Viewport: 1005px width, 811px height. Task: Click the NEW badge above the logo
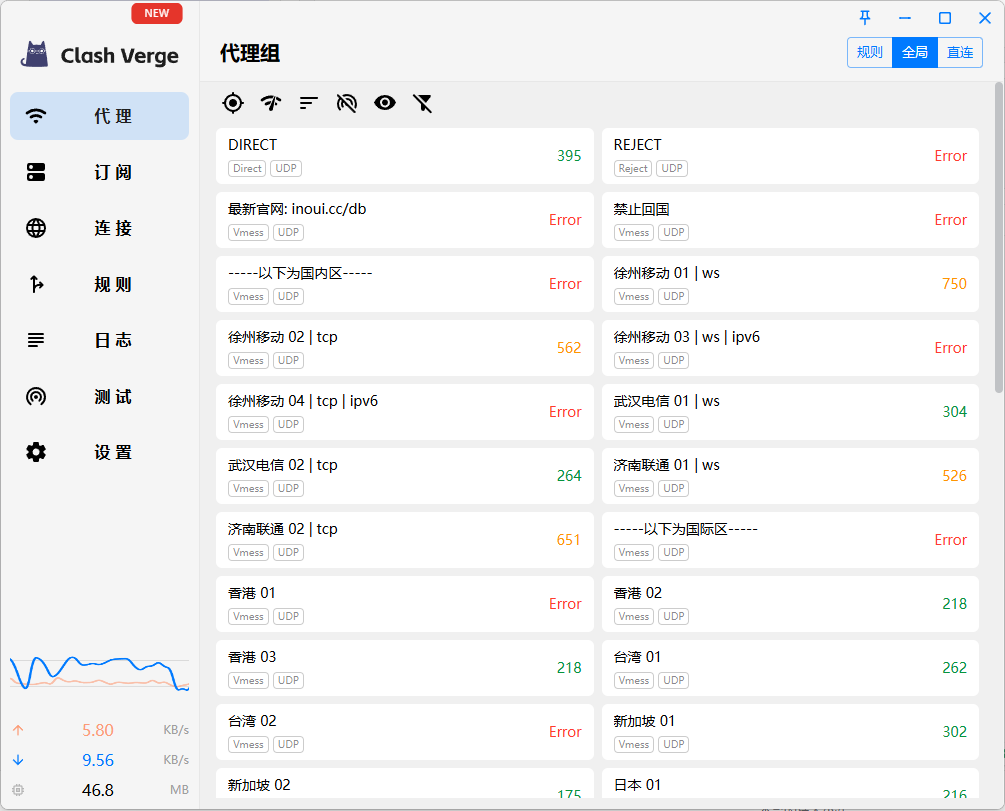tap(157, 13)
